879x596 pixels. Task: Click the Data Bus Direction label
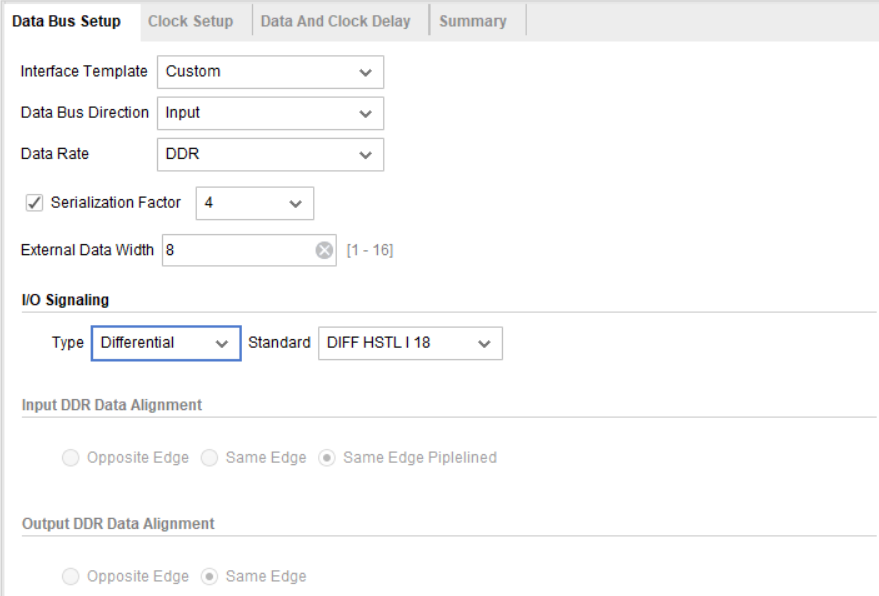[85, 112]
